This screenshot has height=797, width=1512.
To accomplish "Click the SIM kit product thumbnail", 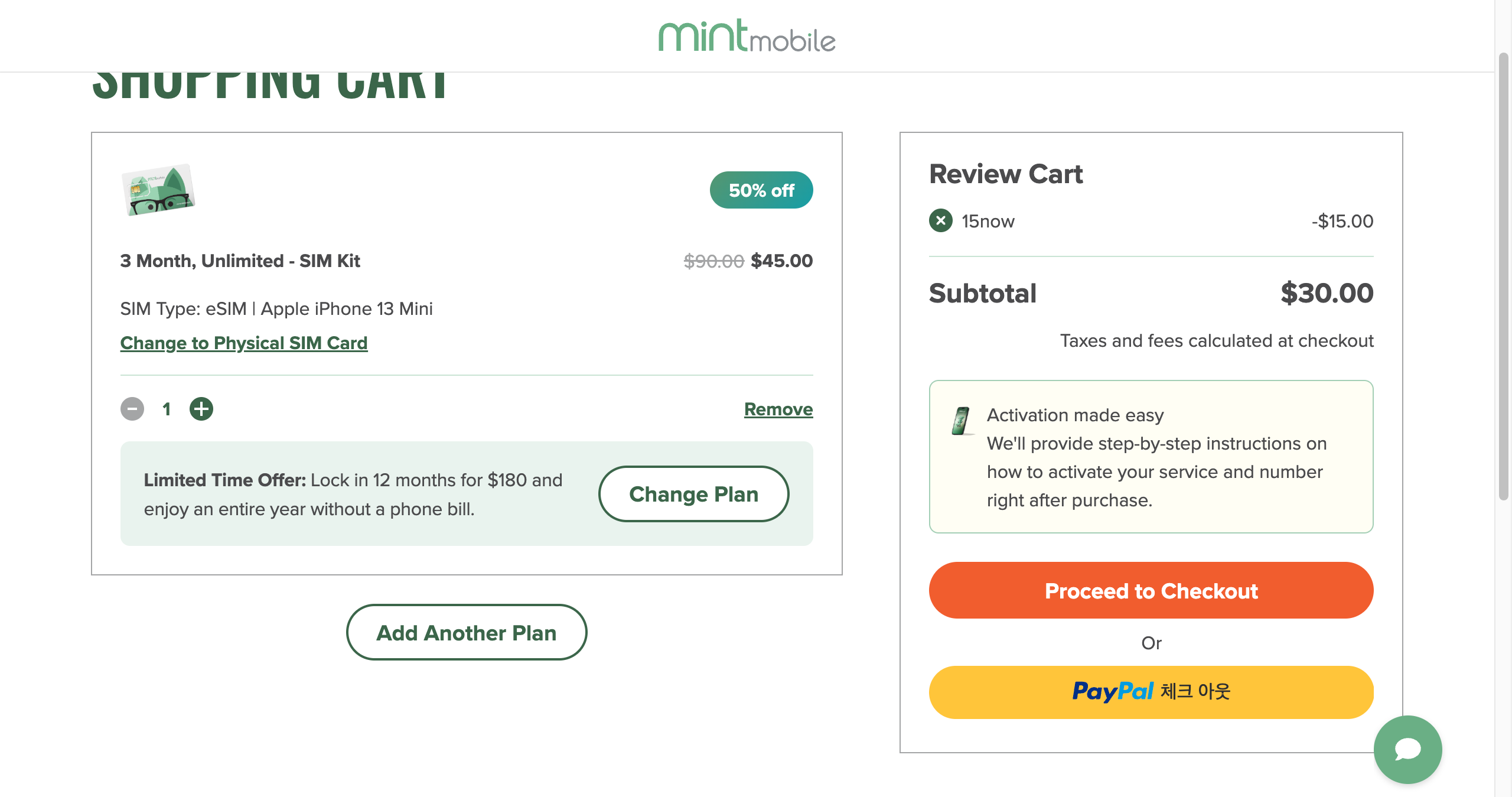I will (158, 190).
